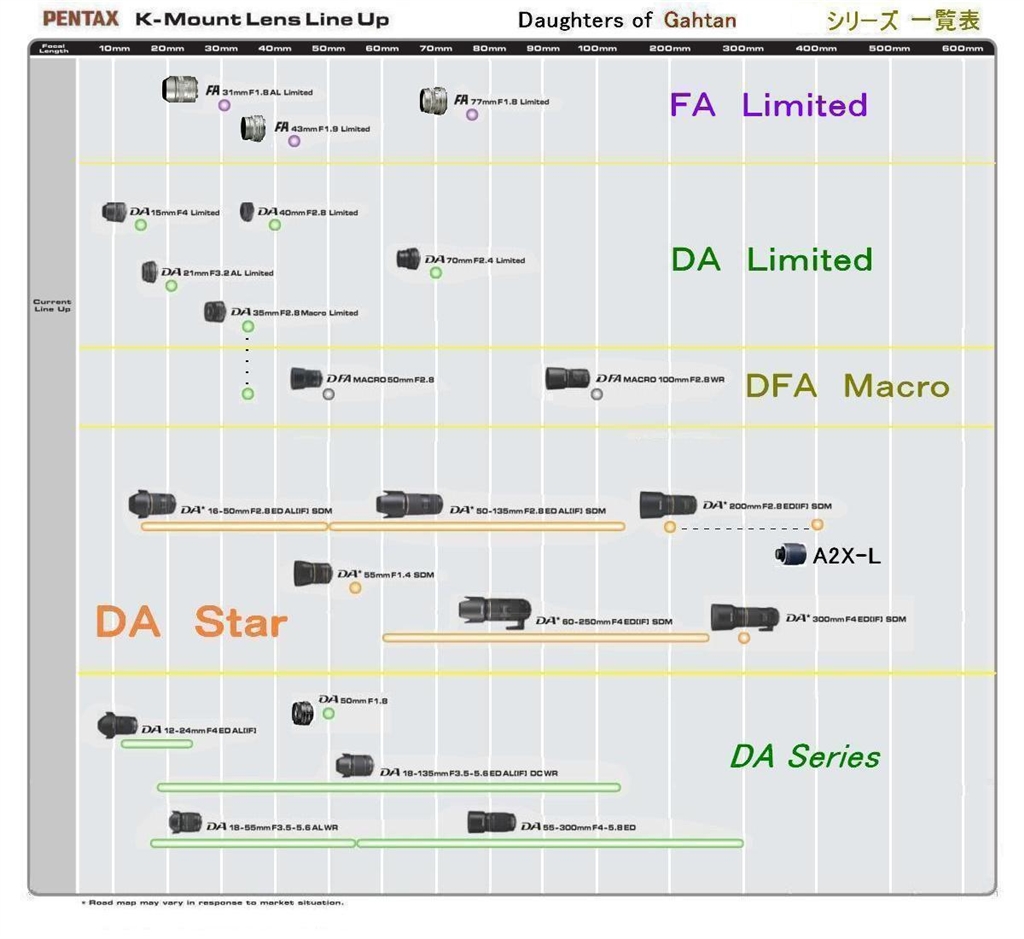Click the DA 55-300mm F4-5.8 ED lens image

(x=492, y=822)
